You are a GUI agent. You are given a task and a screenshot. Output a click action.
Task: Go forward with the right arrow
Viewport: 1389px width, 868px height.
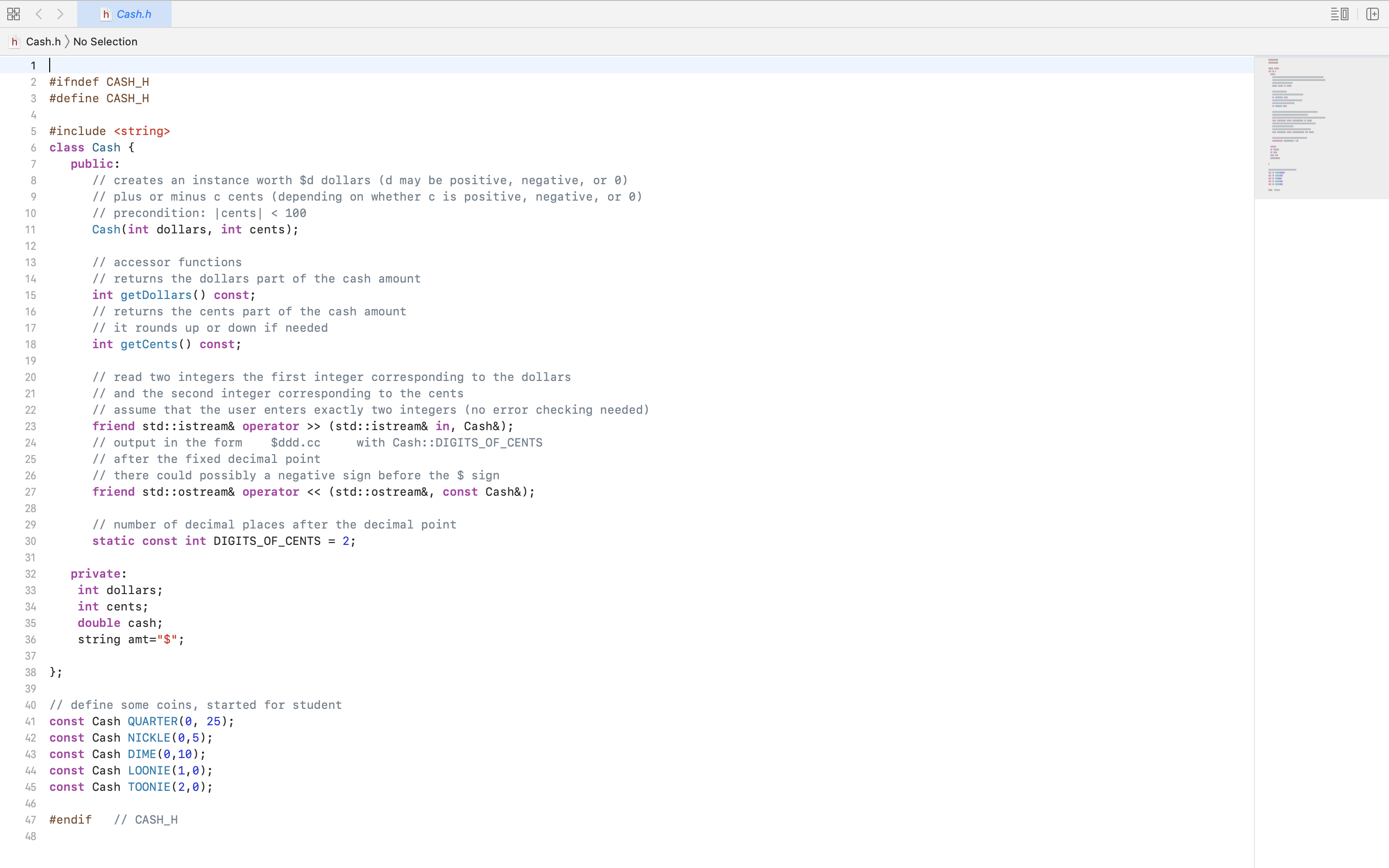pos(60,14)
